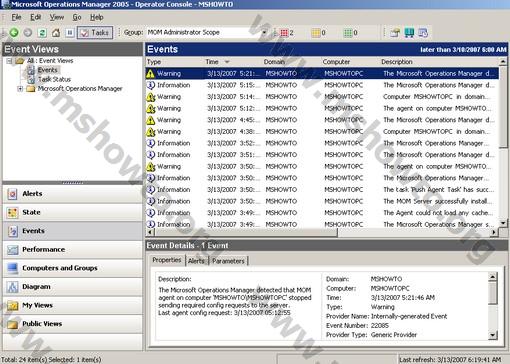510x364 pixels.
Task: Open the Reporting Console toolbar icon
Action: click(x=423, y=33)
